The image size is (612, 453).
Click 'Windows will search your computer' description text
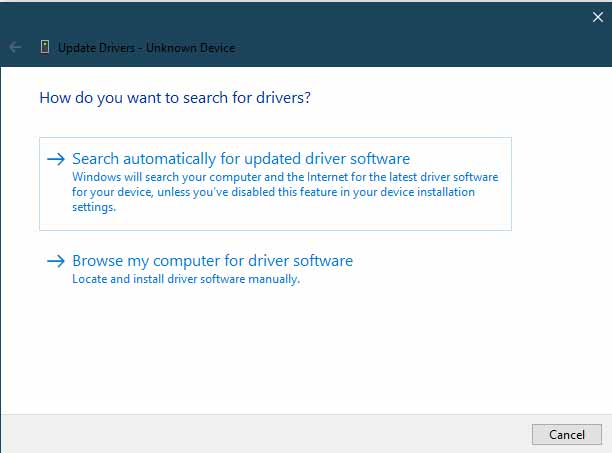(x=285, y=192)
